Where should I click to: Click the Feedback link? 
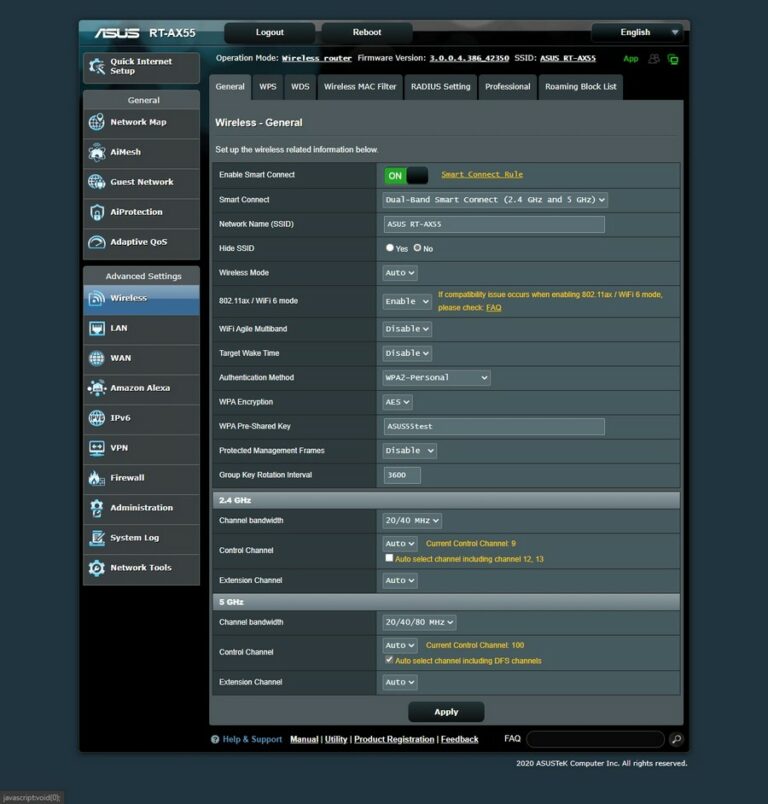point(459,739)
